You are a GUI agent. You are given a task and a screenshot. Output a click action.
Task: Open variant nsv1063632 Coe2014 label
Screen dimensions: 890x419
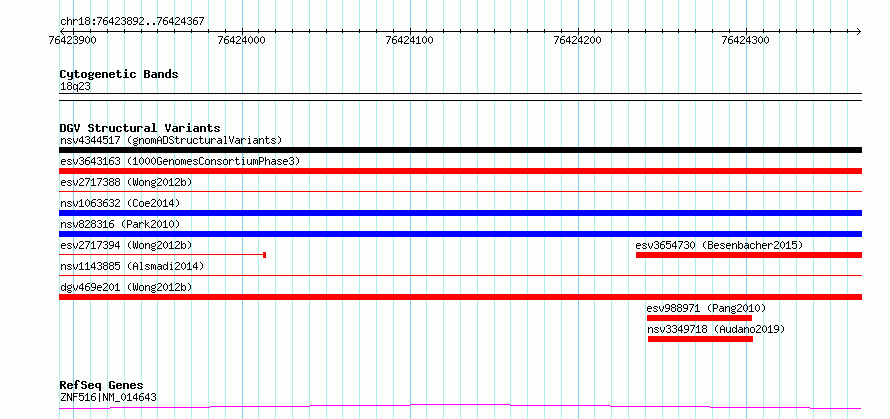120,203
